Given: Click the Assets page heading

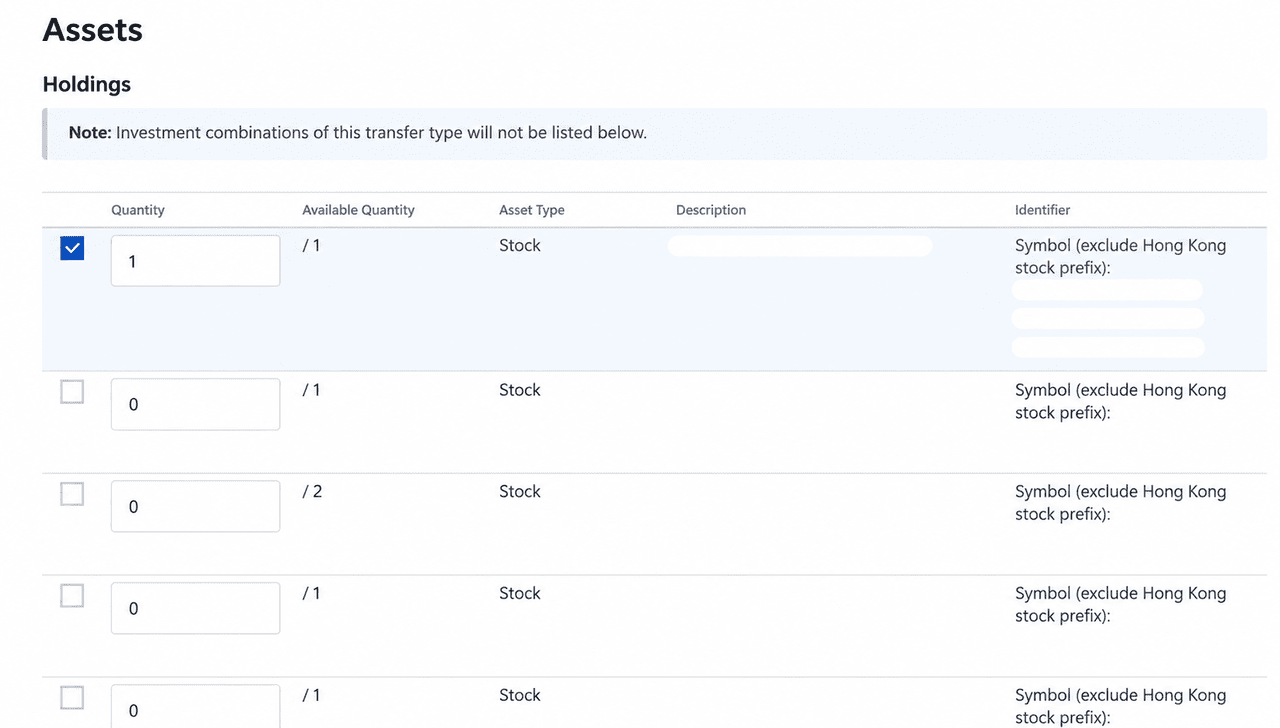Looking at the screenshot, I should (x=93, y=30).
